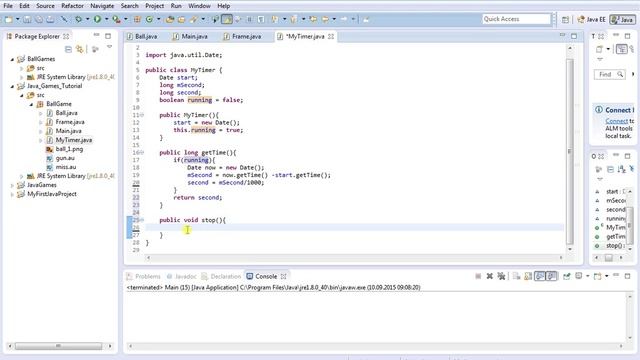Switch to the Main.java editor tab
The width and height of the screenshot is (640, 360).
(191, 36)
